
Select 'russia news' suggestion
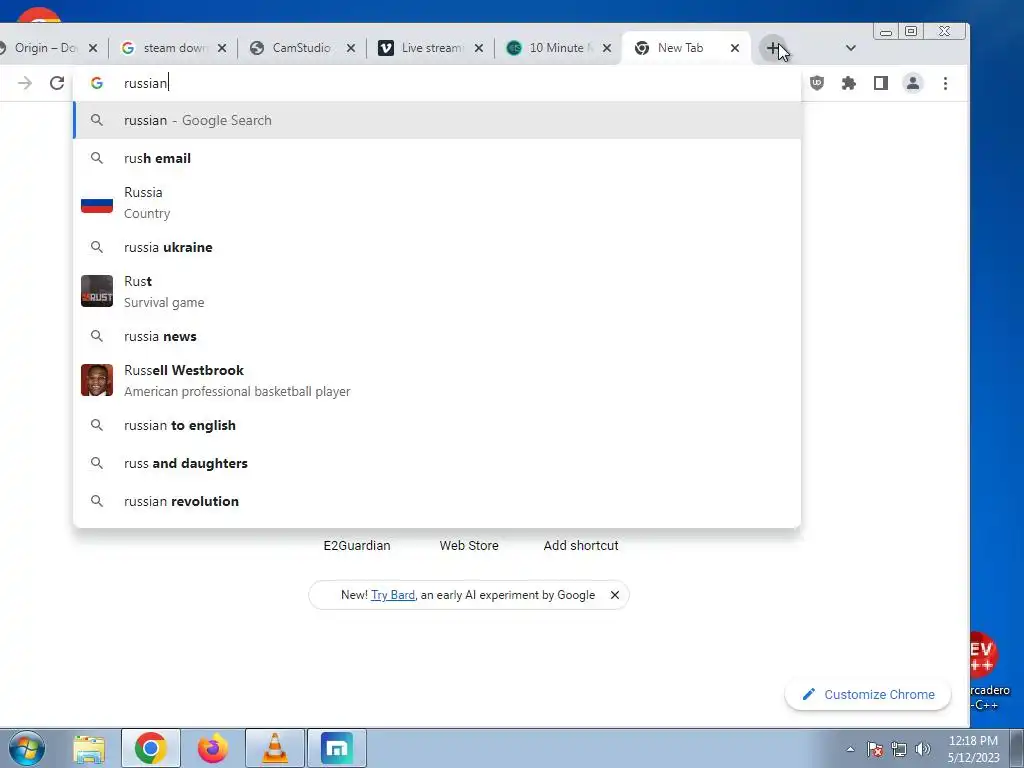click(x=437, y=336)
